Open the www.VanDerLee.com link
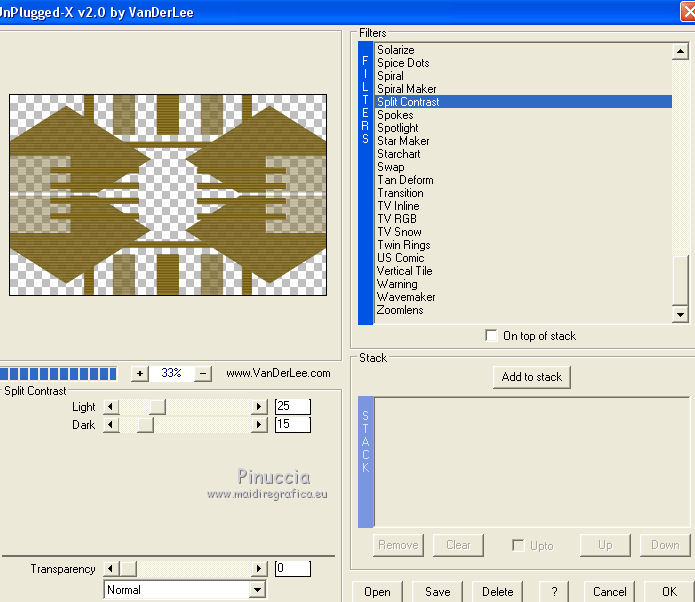Viewport: 695px width, 602px height. click(278, 373)
